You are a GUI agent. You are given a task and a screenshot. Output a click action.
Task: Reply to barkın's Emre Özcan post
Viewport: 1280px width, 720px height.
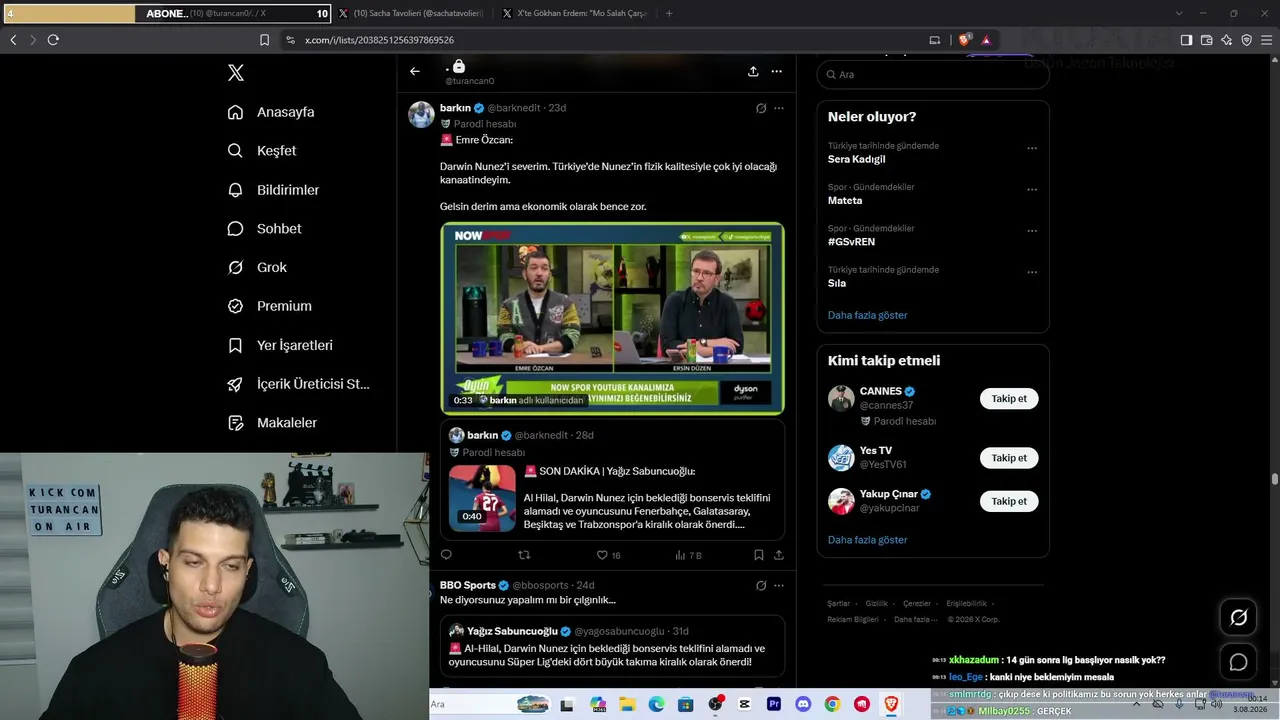pyautogui.click(x=446, y=555)
